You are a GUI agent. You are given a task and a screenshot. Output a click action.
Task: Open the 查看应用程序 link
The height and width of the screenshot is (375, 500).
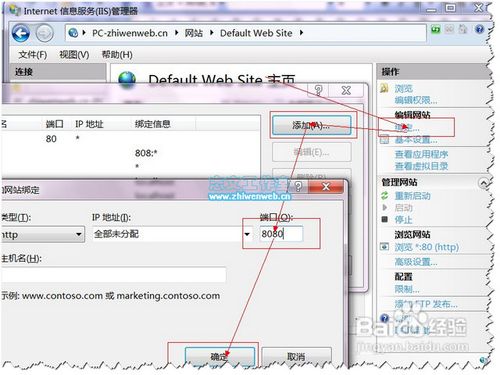[x=421, y=154]
